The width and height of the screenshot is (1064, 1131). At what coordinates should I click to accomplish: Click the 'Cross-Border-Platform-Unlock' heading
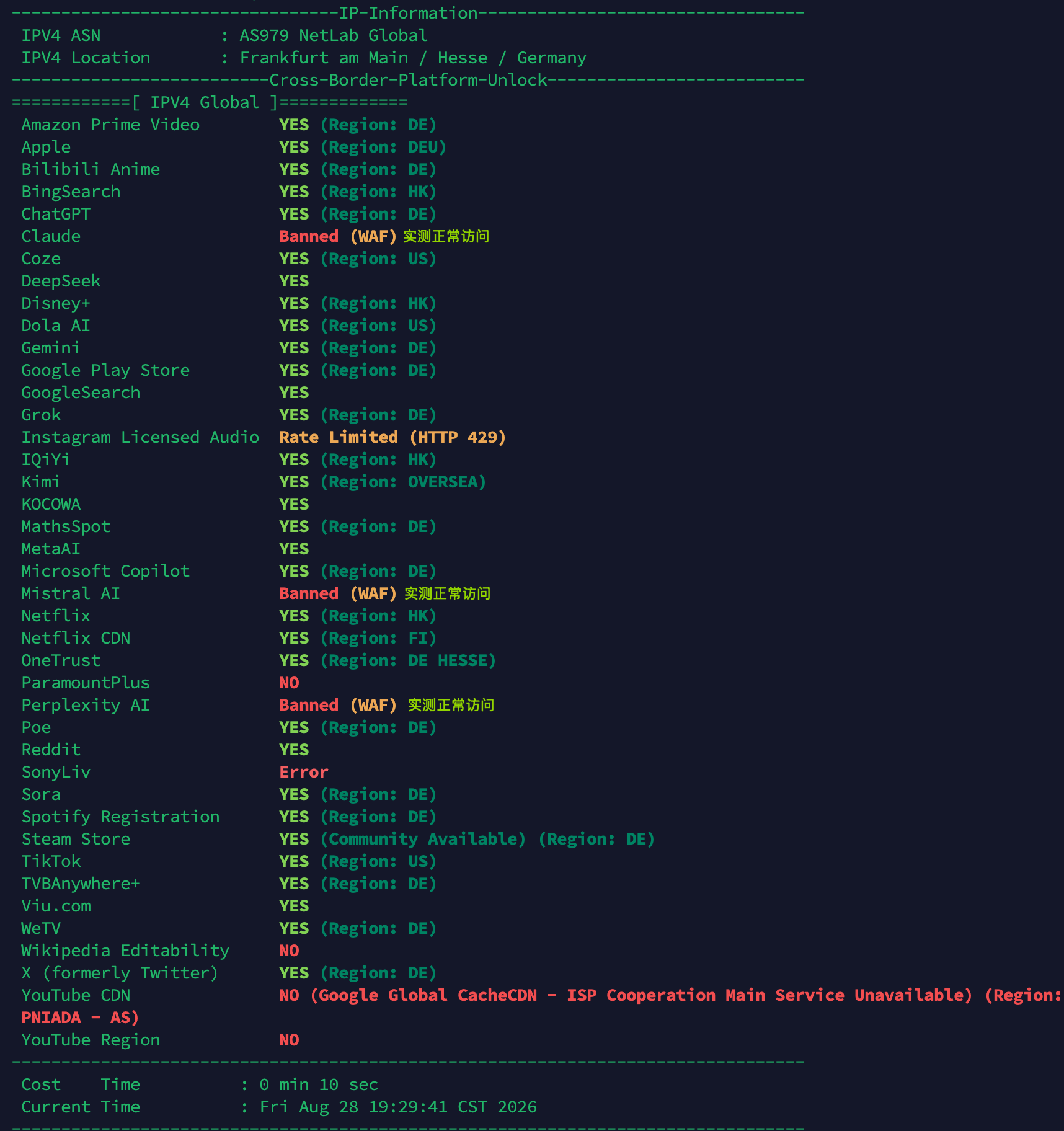point(408,80)
